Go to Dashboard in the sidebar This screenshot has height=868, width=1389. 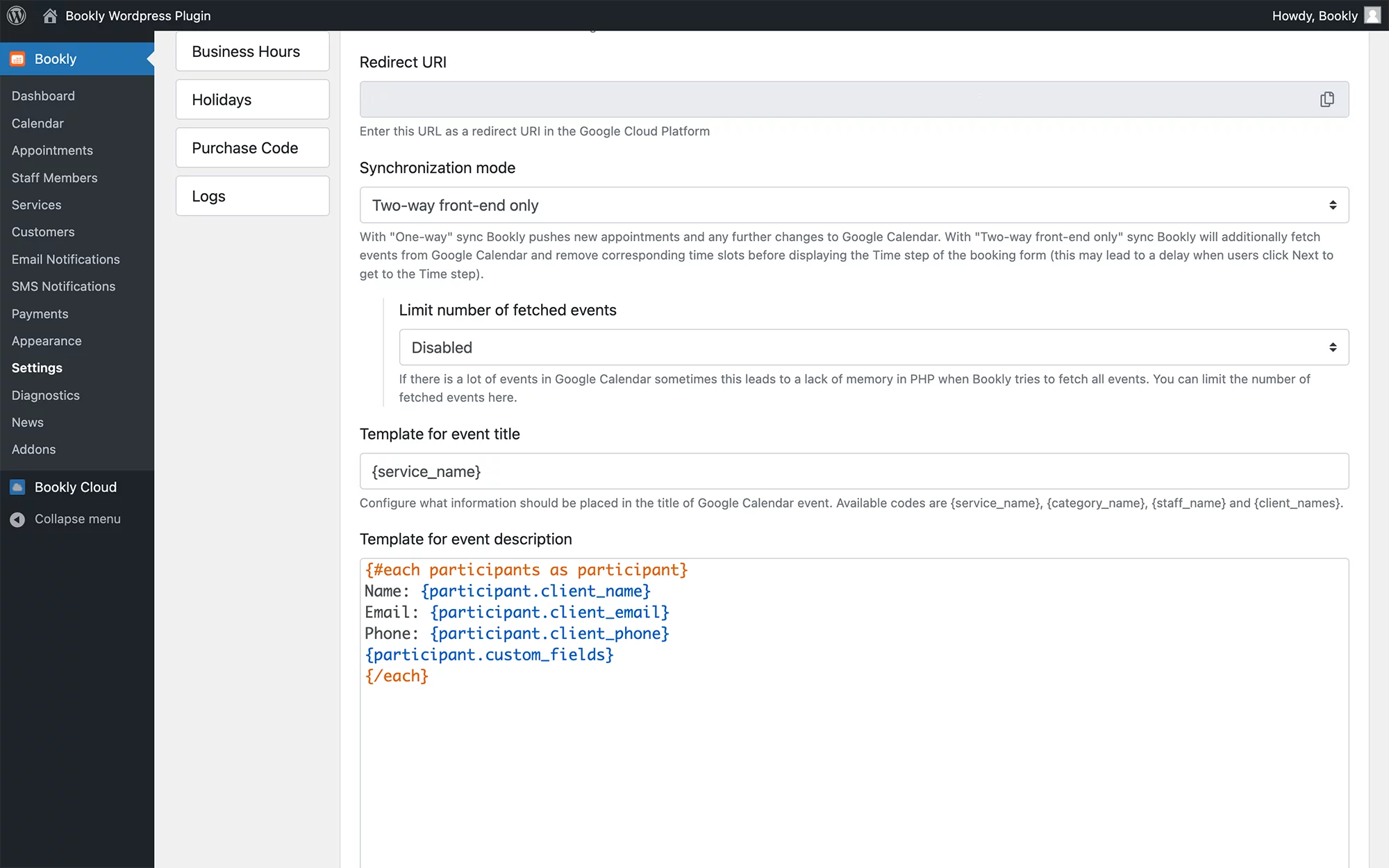click(x=43, y=96)
